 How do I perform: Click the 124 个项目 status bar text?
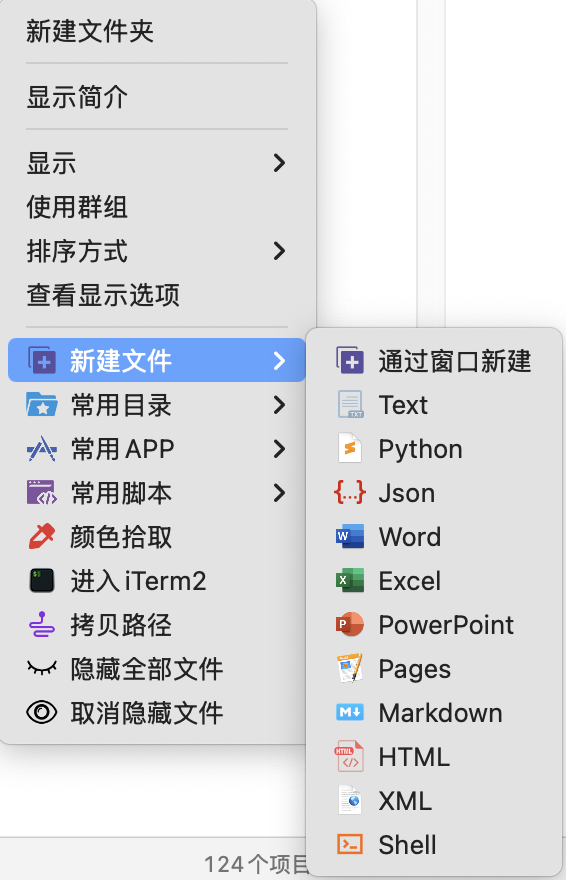(x=256, y=865)
